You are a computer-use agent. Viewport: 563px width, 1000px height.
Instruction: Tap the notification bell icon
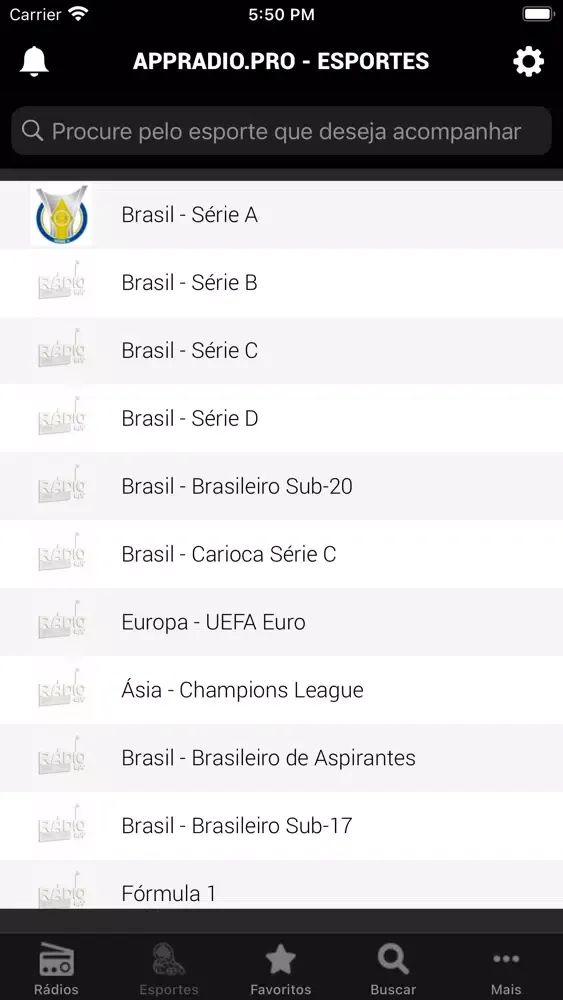(x=34, y=62)
